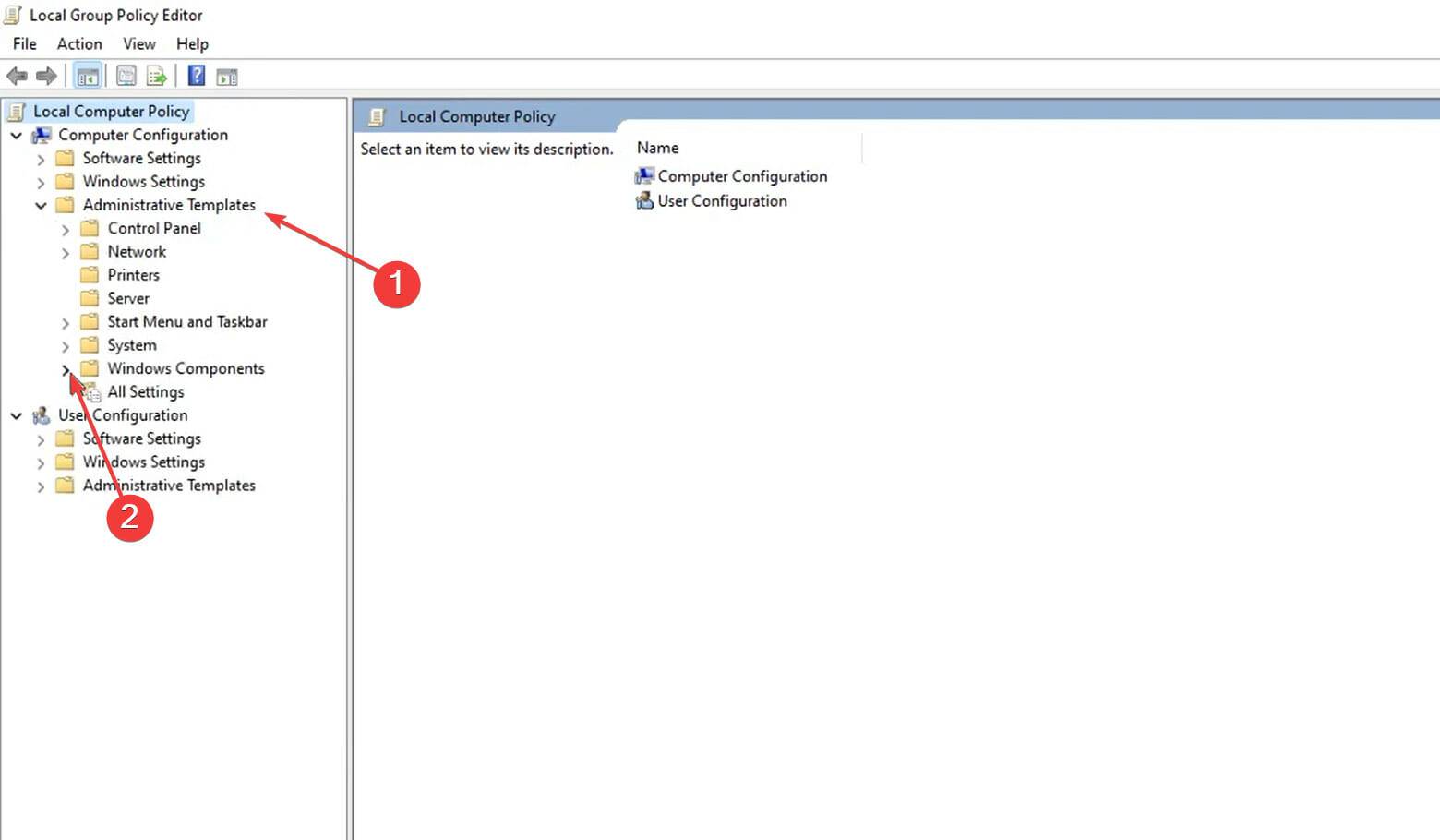Select All Settings in the tree

point(145,391)
